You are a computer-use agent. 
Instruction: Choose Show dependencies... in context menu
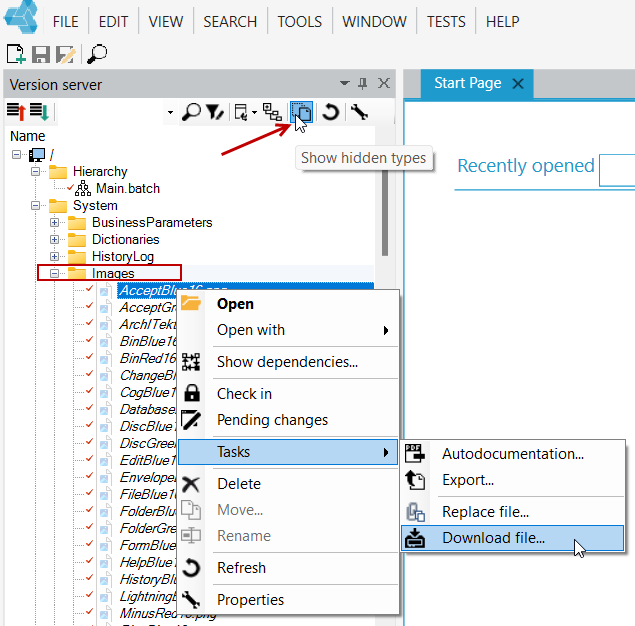(x=288, y=362)
